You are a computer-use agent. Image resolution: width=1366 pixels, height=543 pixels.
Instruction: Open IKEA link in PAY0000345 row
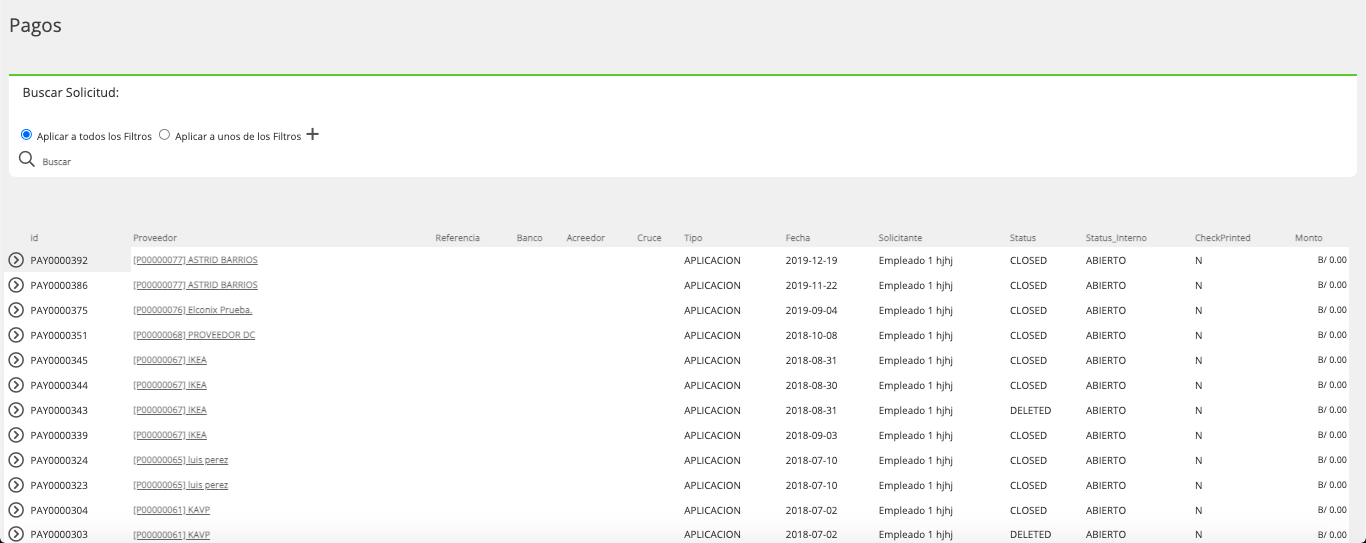click(x=170, y=360)
